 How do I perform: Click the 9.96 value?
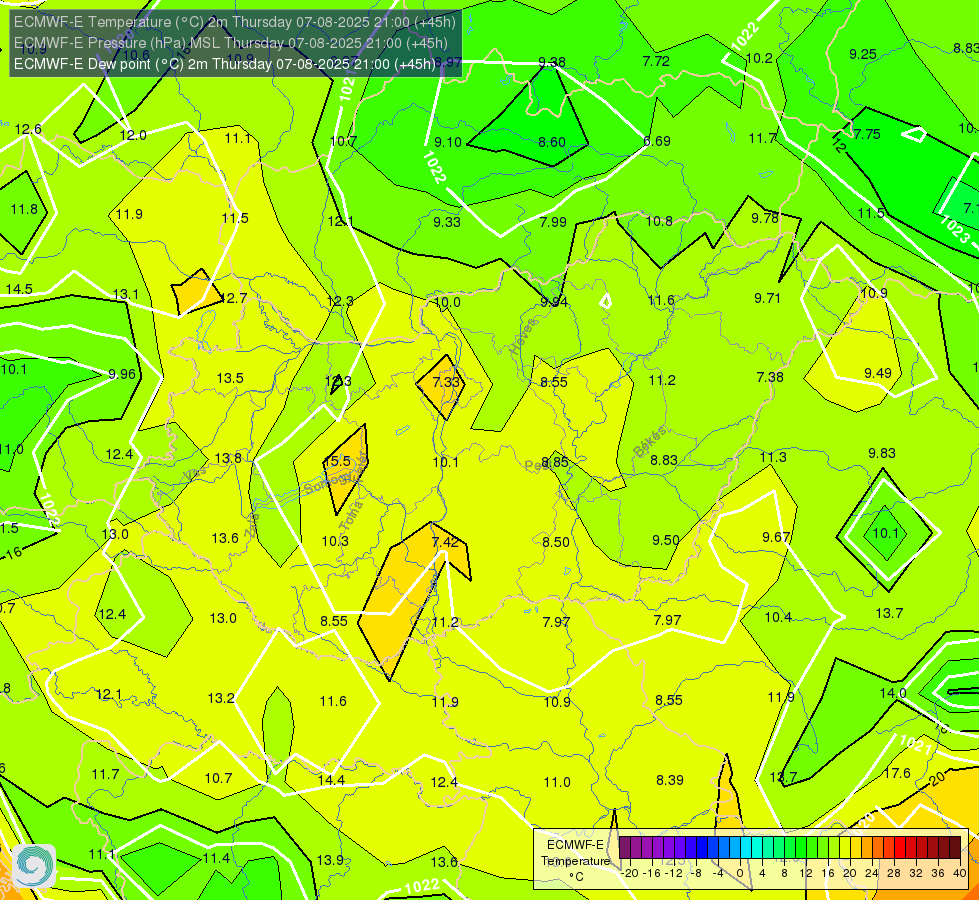click(122, 374)
